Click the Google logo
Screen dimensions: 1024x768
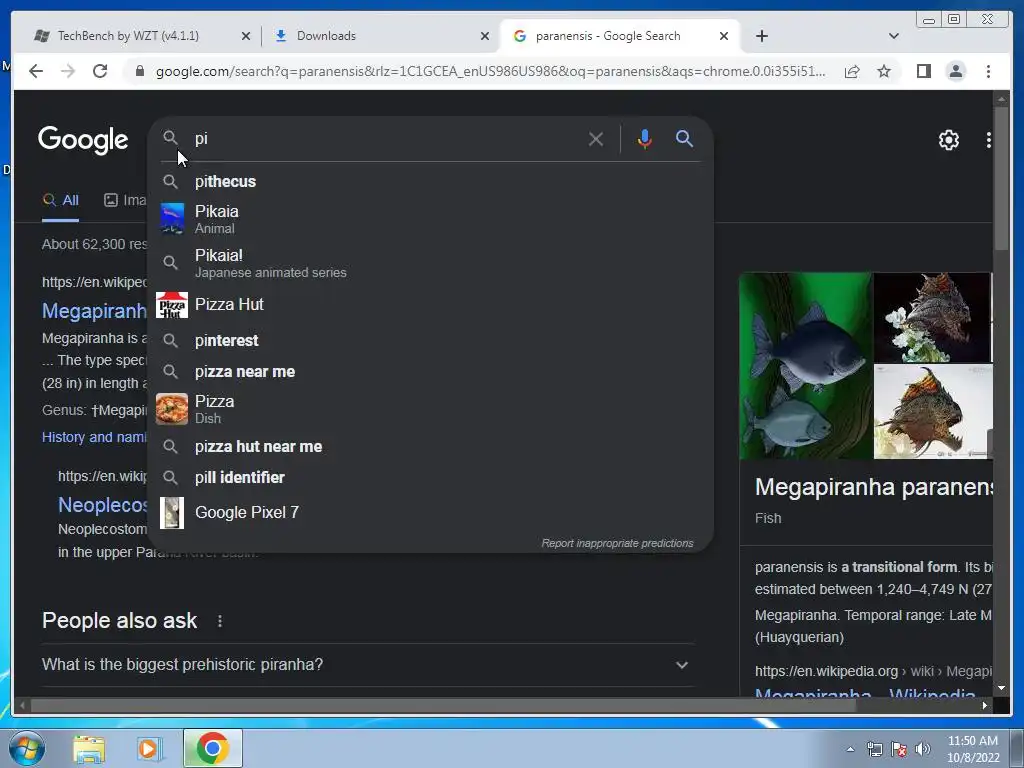click(83, 140)
